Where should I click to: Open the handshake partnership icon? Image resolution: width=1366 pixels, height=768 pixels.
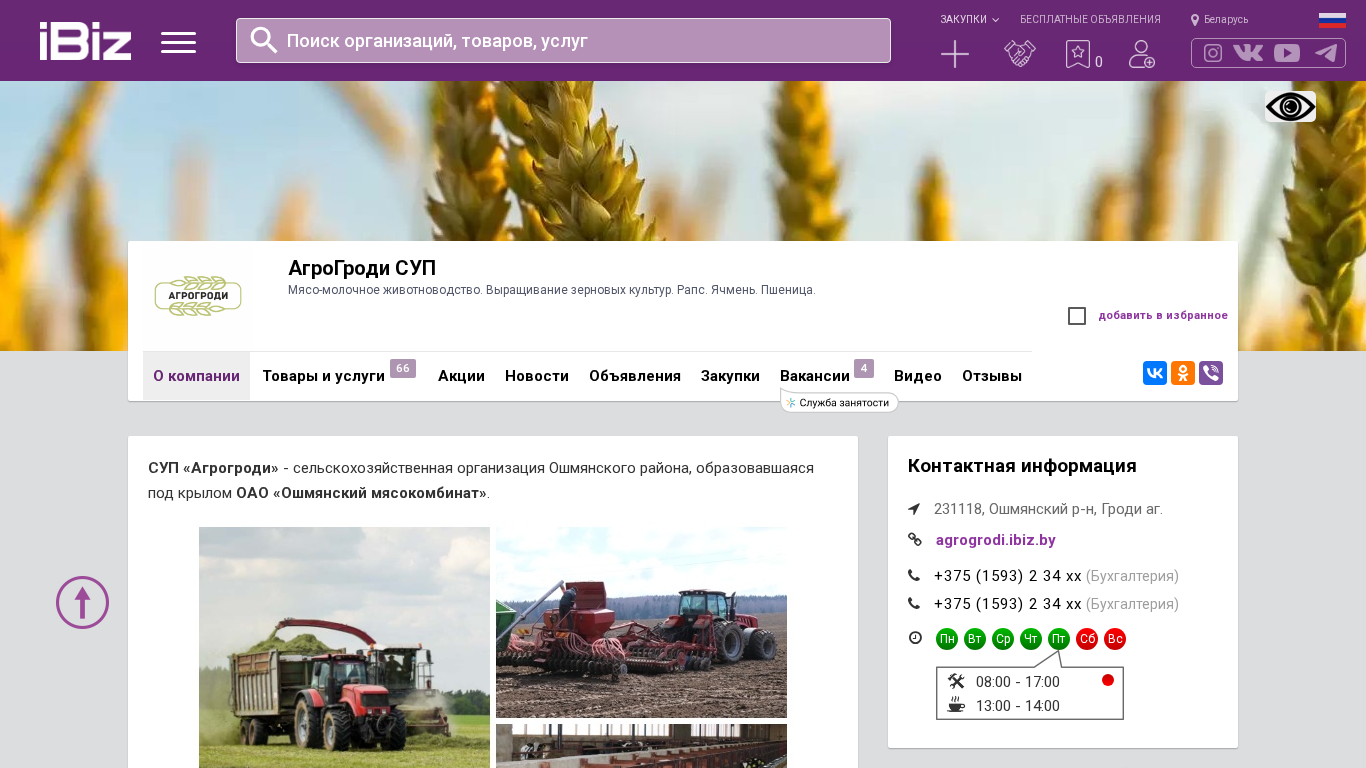click(1020, 54)
